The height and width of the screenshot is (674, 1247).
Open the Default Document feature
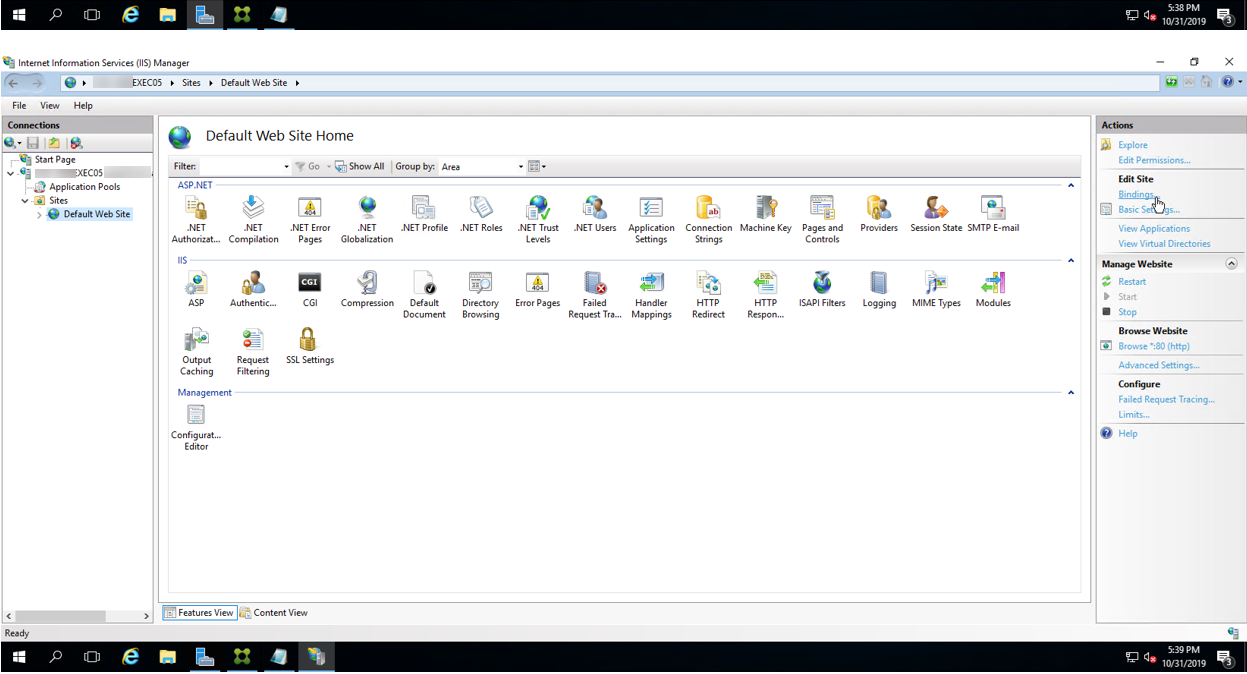(x=424, y=295)
